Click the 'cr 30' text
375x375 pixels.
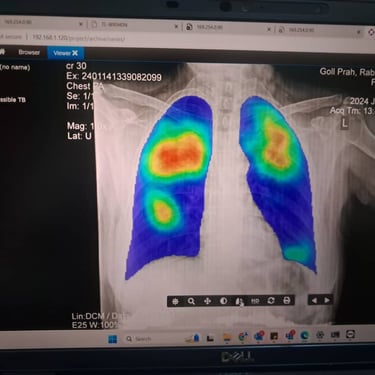coord(76,66)
